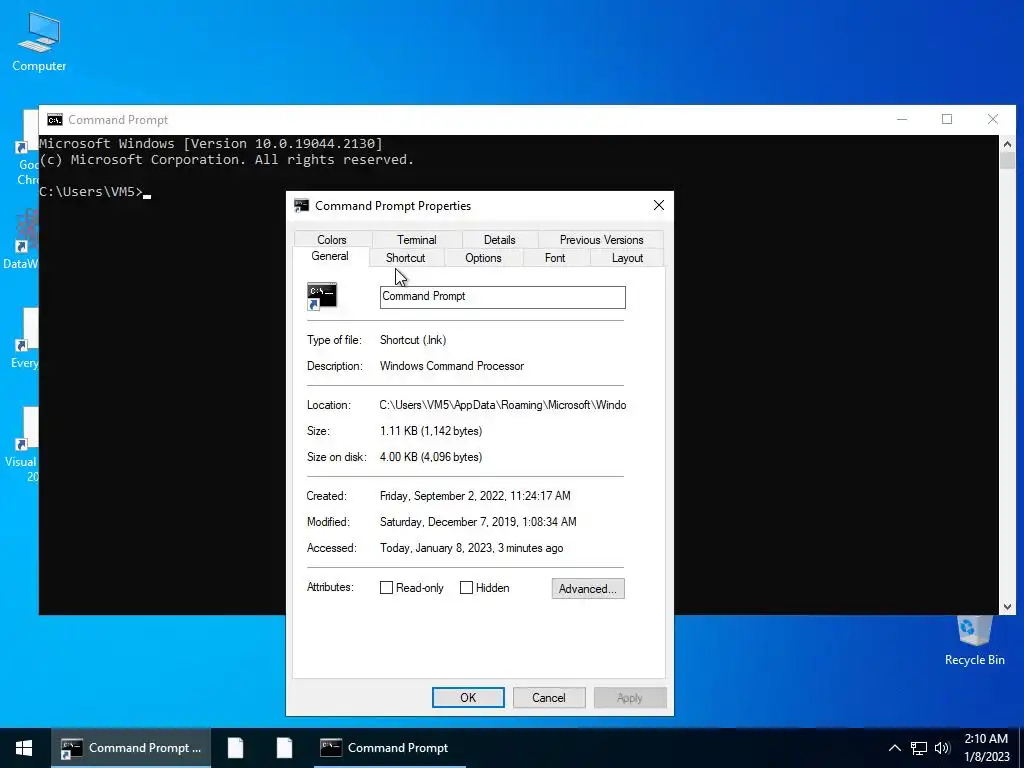Select the General tab
This screenshot has height=768, width=1024.
[330, 256]
